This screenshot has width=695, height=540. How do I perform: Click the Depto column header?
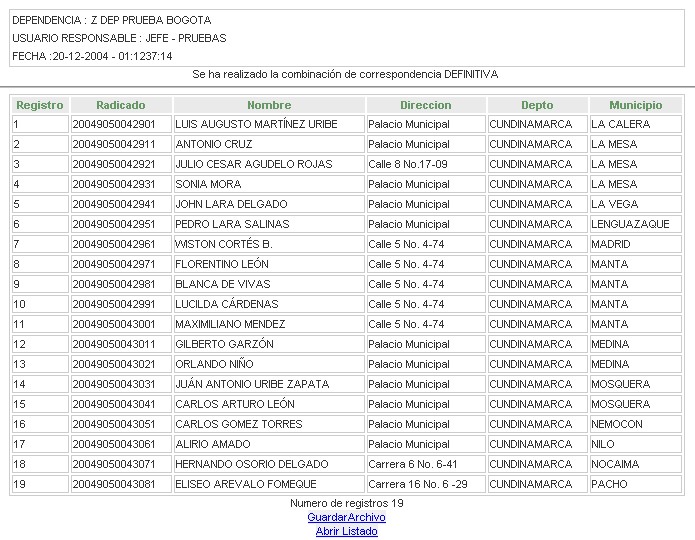(x=537, y=105)
